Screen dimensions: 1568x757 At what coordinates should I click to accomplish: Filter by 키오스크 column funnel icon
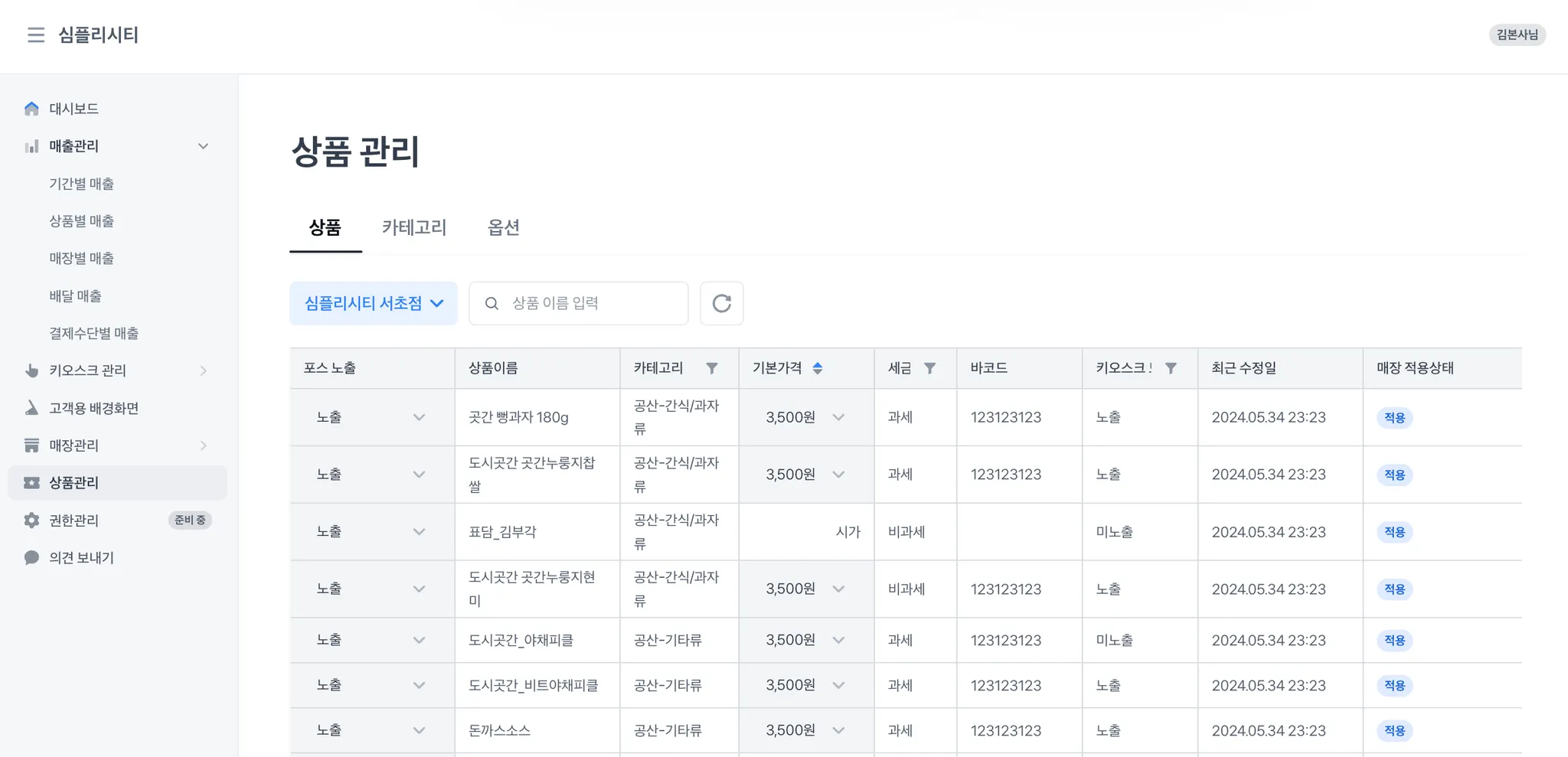tap(1171, 368)
